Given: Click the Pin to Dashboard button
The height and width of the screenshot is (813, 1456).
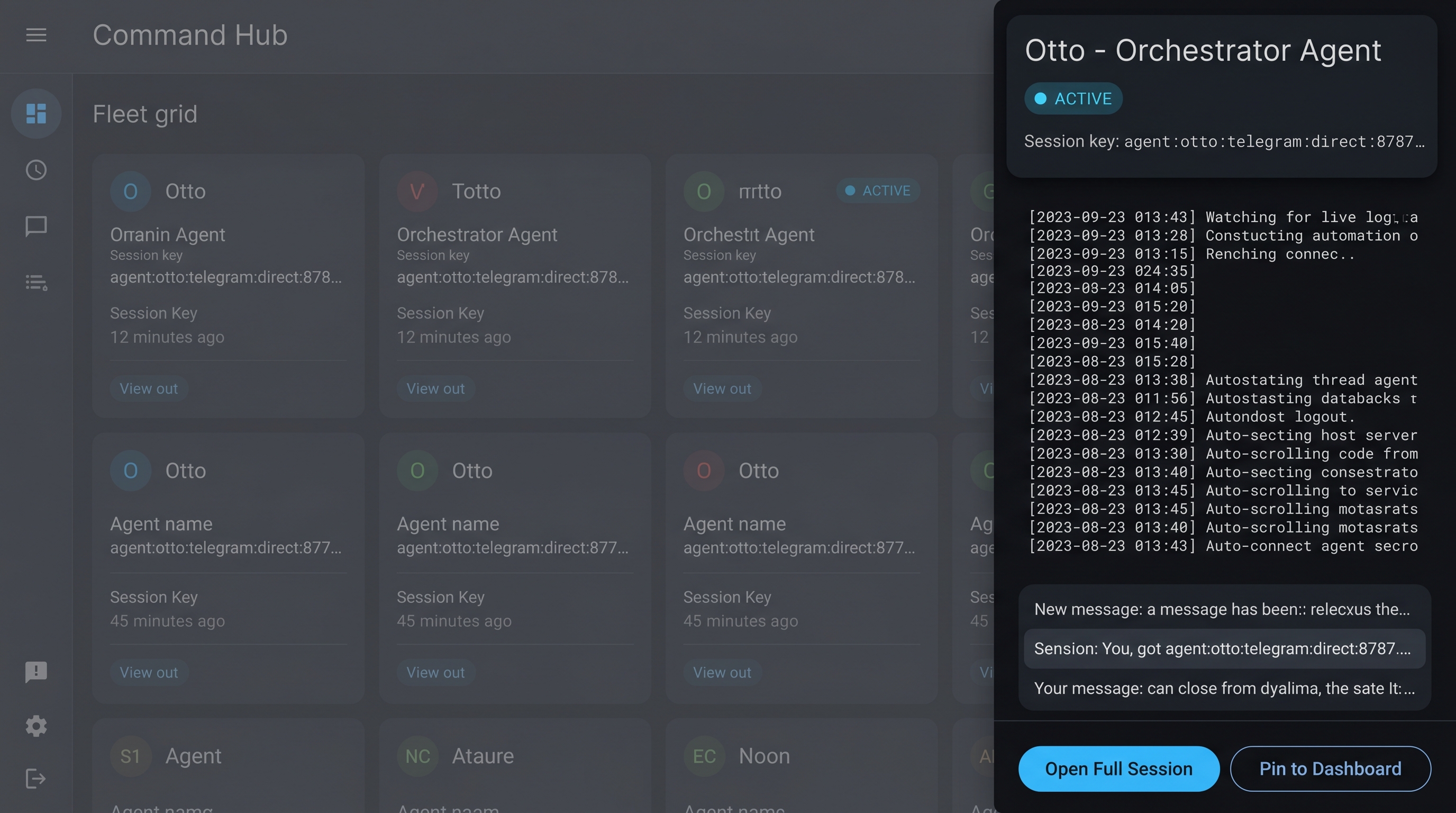Looking at the screenshot, I should click(1331, 769).
